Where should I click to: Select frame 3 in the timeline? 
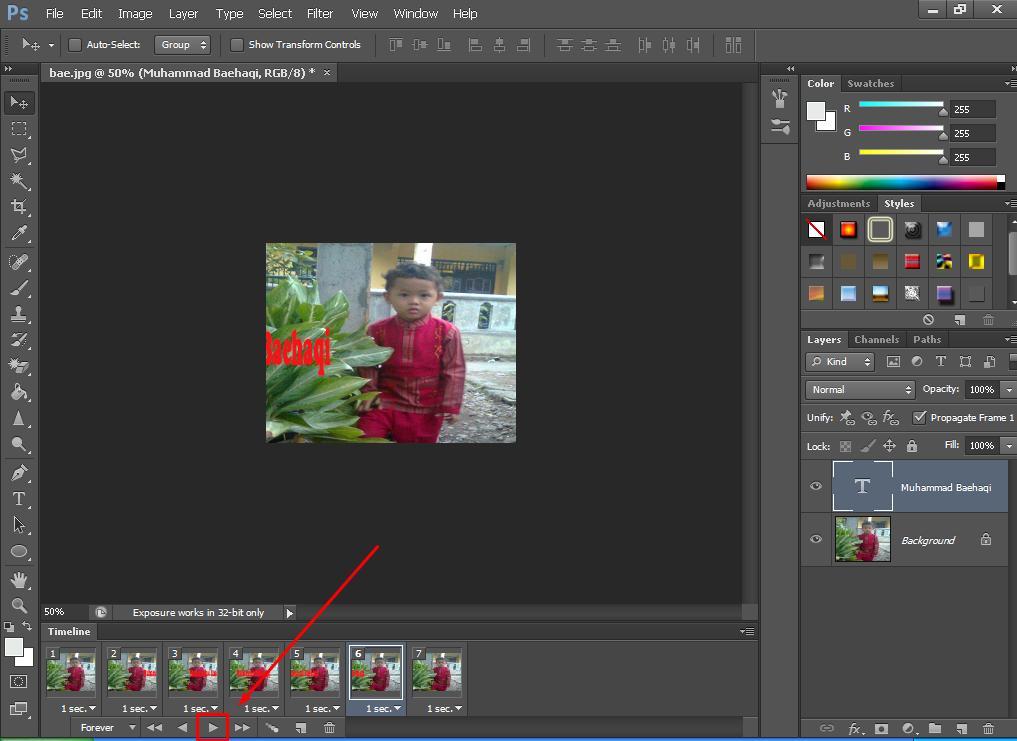pyautogui.click(x=194, y=671)
